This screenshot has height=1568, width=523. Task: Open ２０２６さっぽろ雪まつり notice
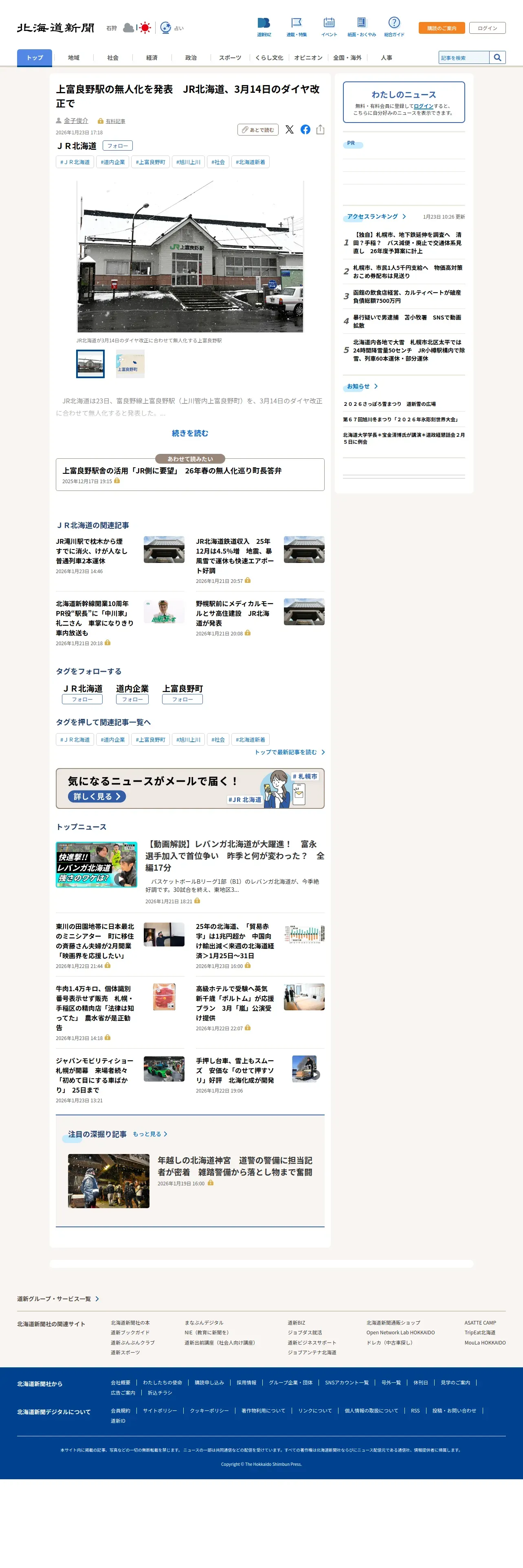pyautogui.click(x=390, y=404)
